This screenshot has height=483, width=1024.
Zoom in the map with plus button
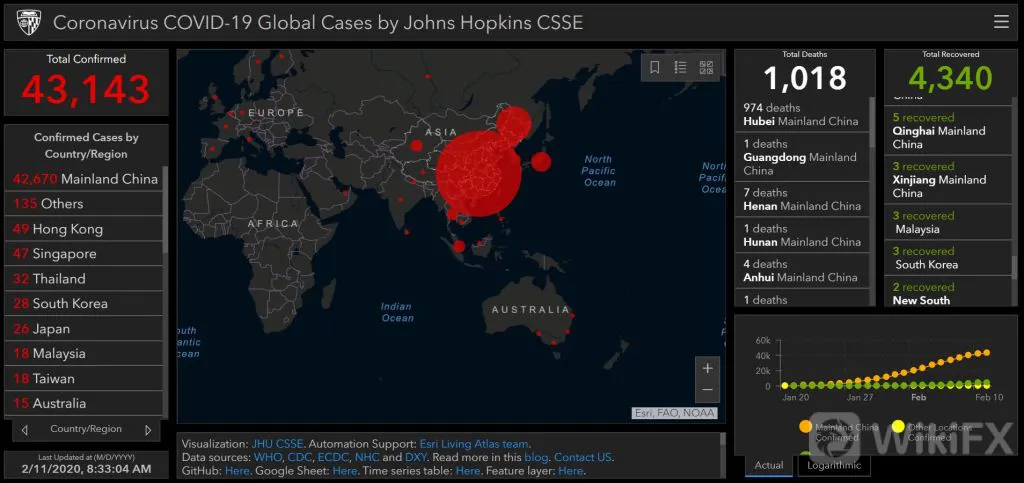point(707,369)
